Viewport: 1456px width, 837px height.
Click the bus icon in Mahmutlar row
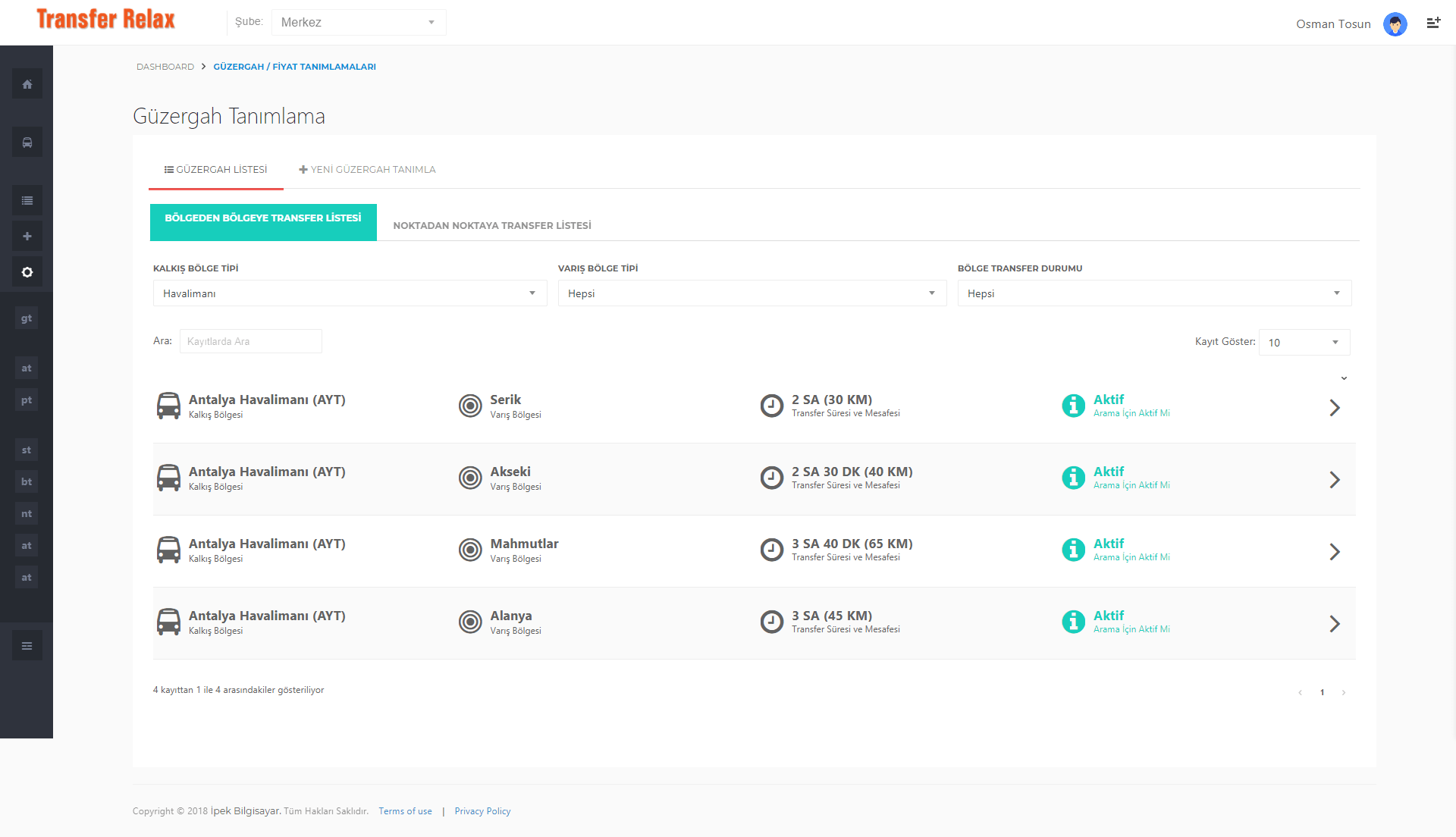tap(168, 550)
